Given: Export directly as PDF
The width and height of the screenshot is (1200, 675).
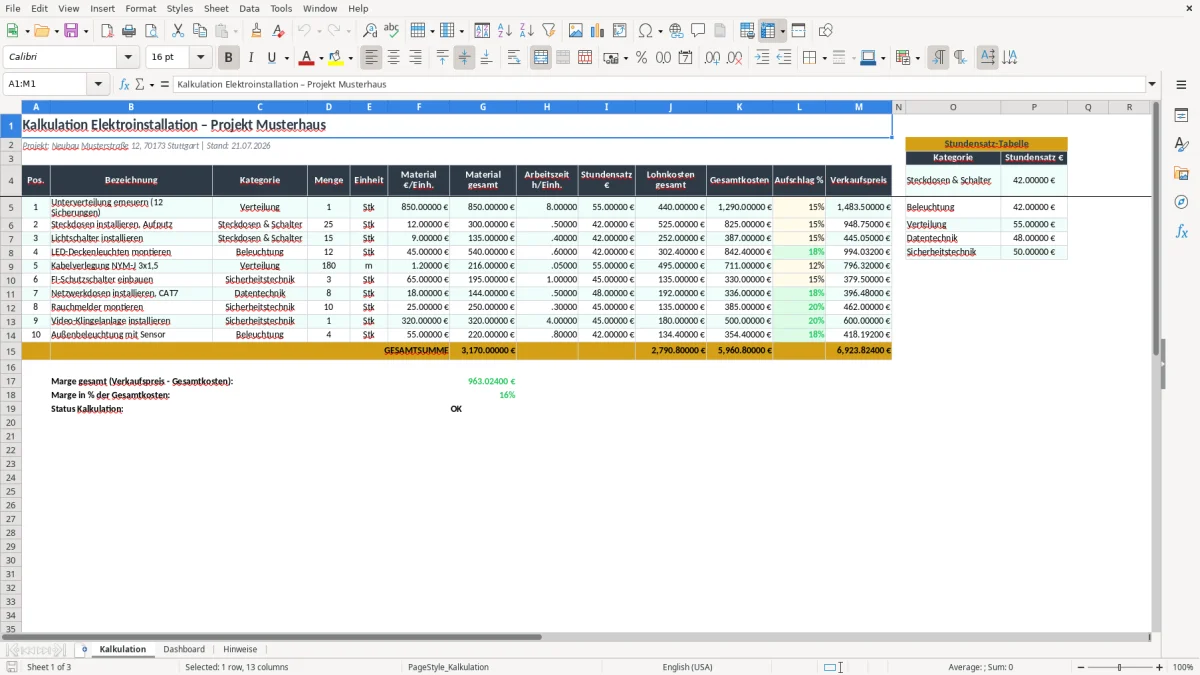Looking at the screenshot, I should point(107,31).
